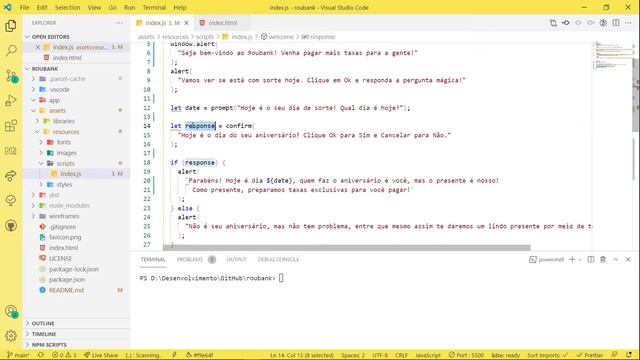Image resolution: width=640 pixels, height=360 pixels.
Task: Switch to the index.html editor tab
Action: 222,23
